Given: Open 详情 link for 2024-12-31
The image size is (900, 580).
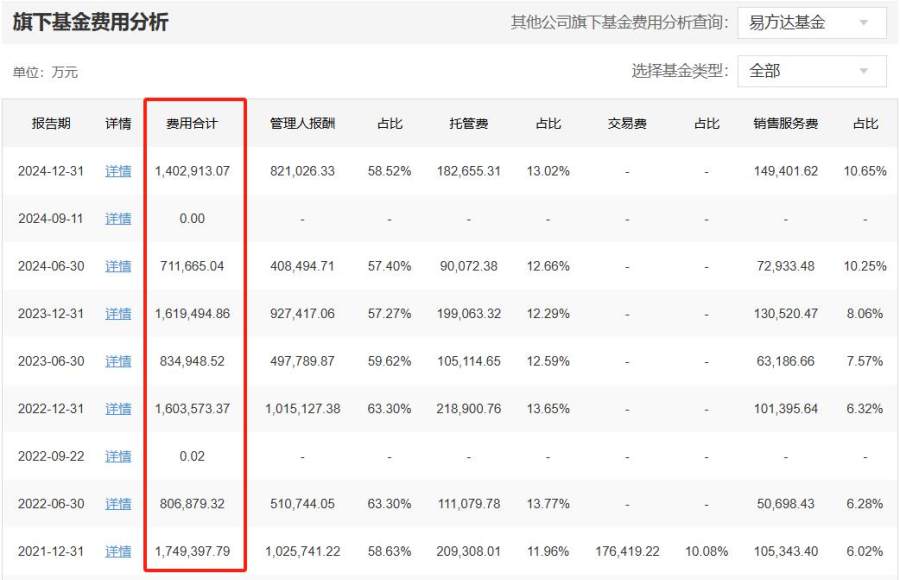Looking at the screenshot, I should pos(118,171).
